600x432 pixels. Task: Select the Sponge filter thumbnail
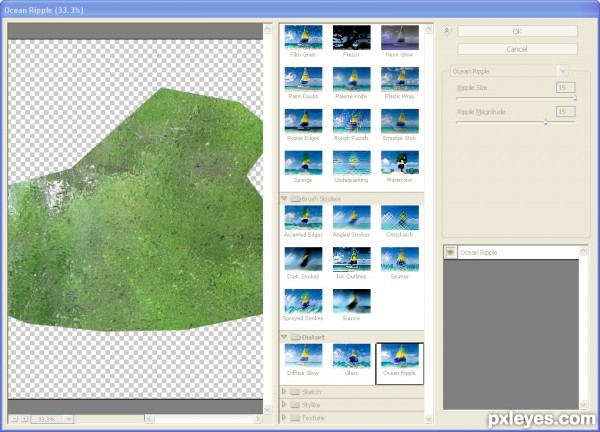coord(303,163)
